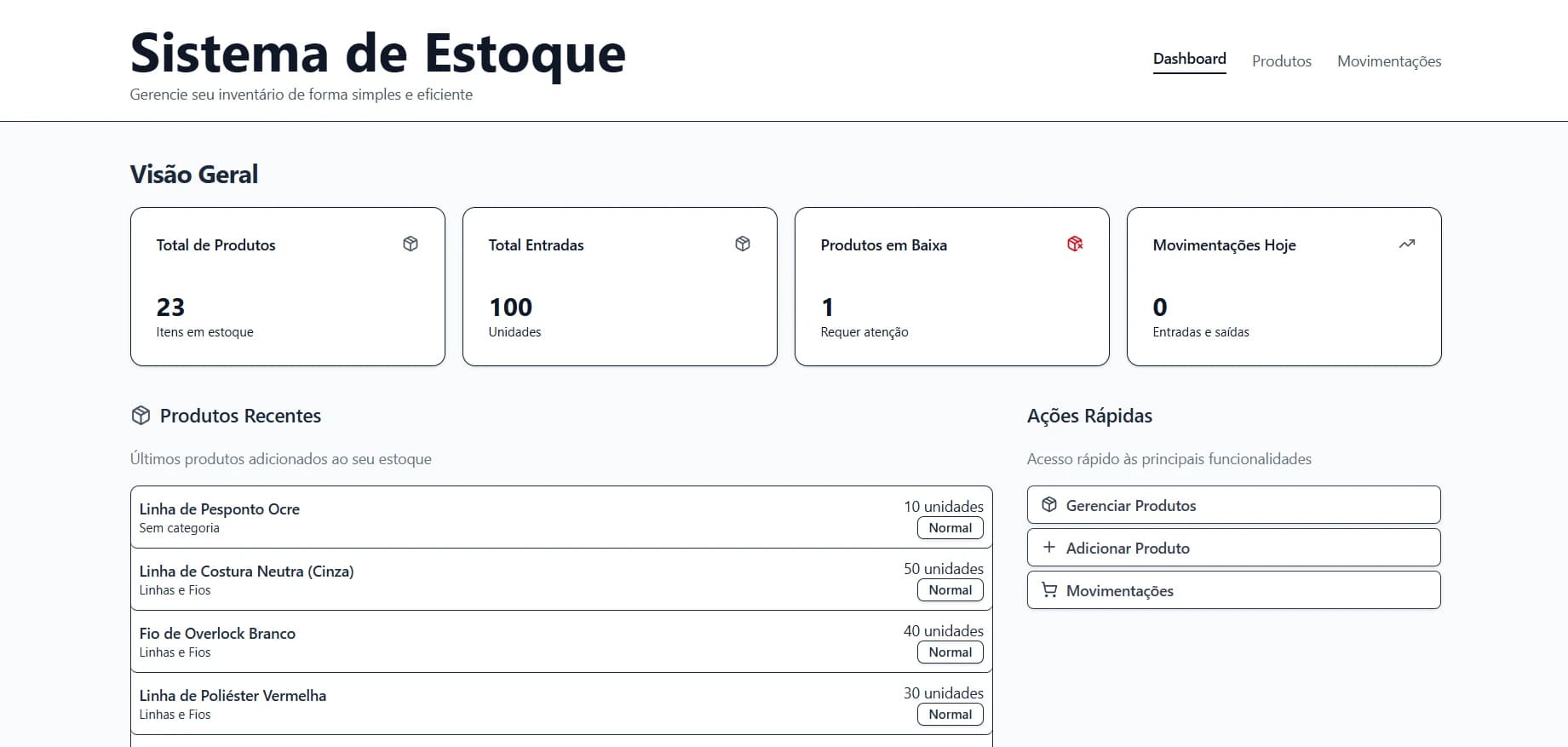The height and width of the screenshot is (747, 1568).
Task: Select the Fio de Overlock Branco name
Action: click(217, 633)
